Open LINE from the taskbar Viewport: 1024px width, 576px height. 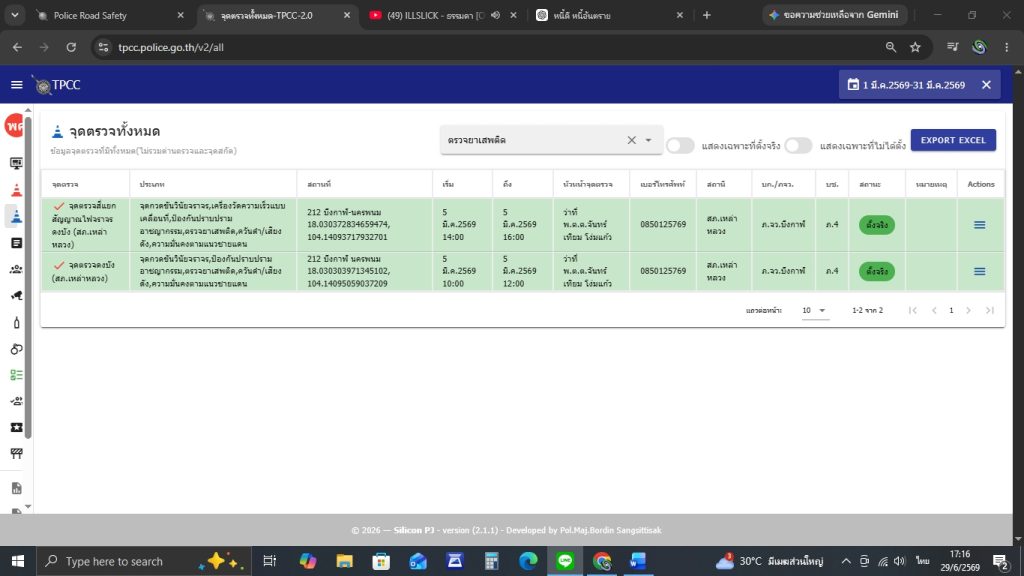click(x=565, y=561)
